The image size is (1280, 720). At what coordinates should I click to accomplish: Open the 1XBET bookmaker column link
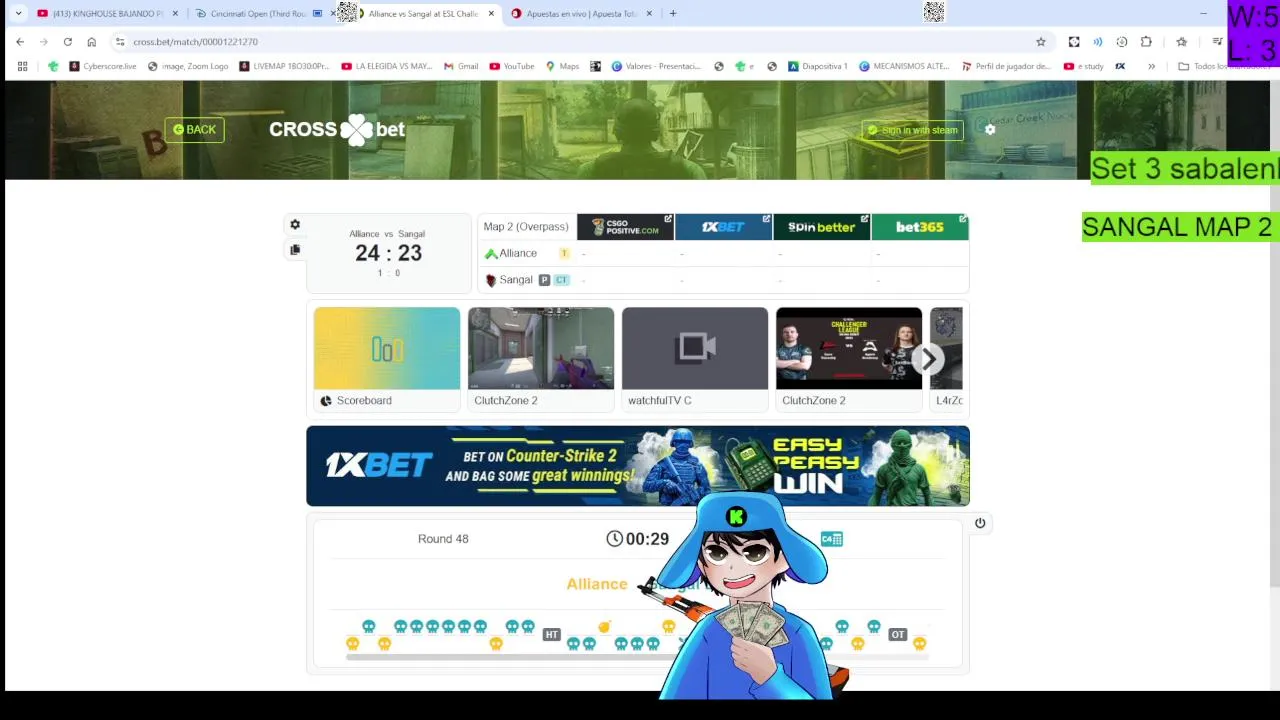[723, 227]
